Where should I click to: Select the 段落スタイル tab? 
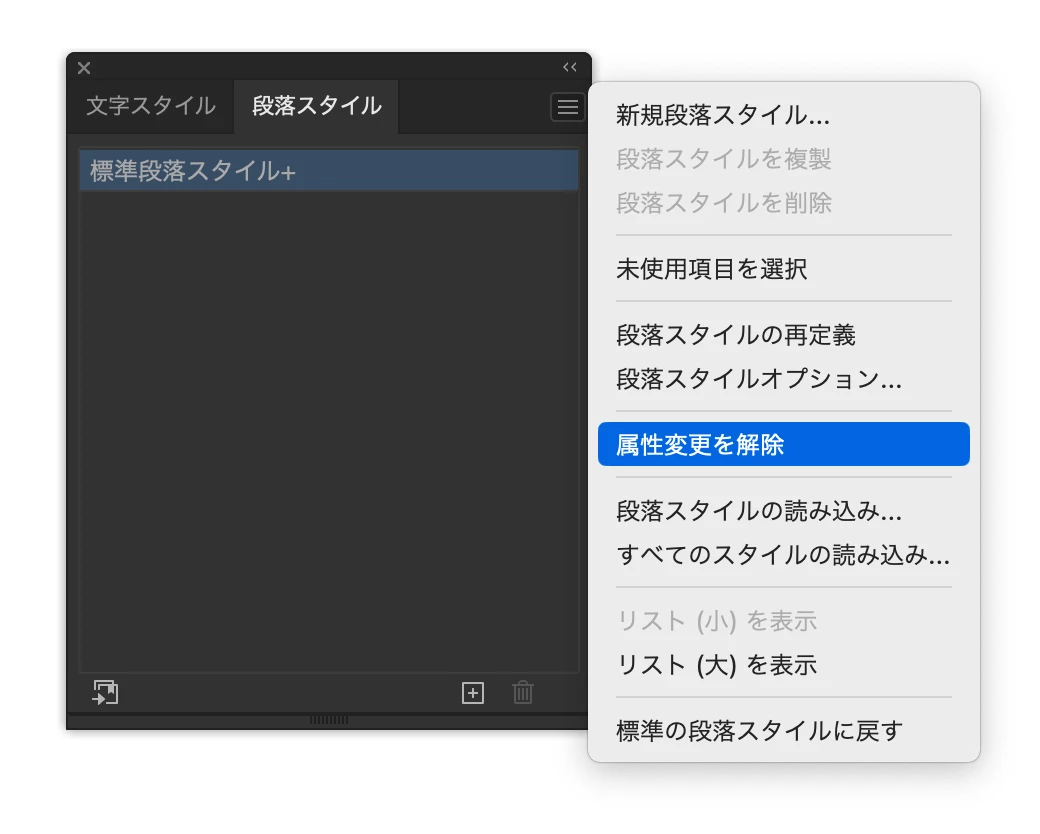(x=316, y=106)
